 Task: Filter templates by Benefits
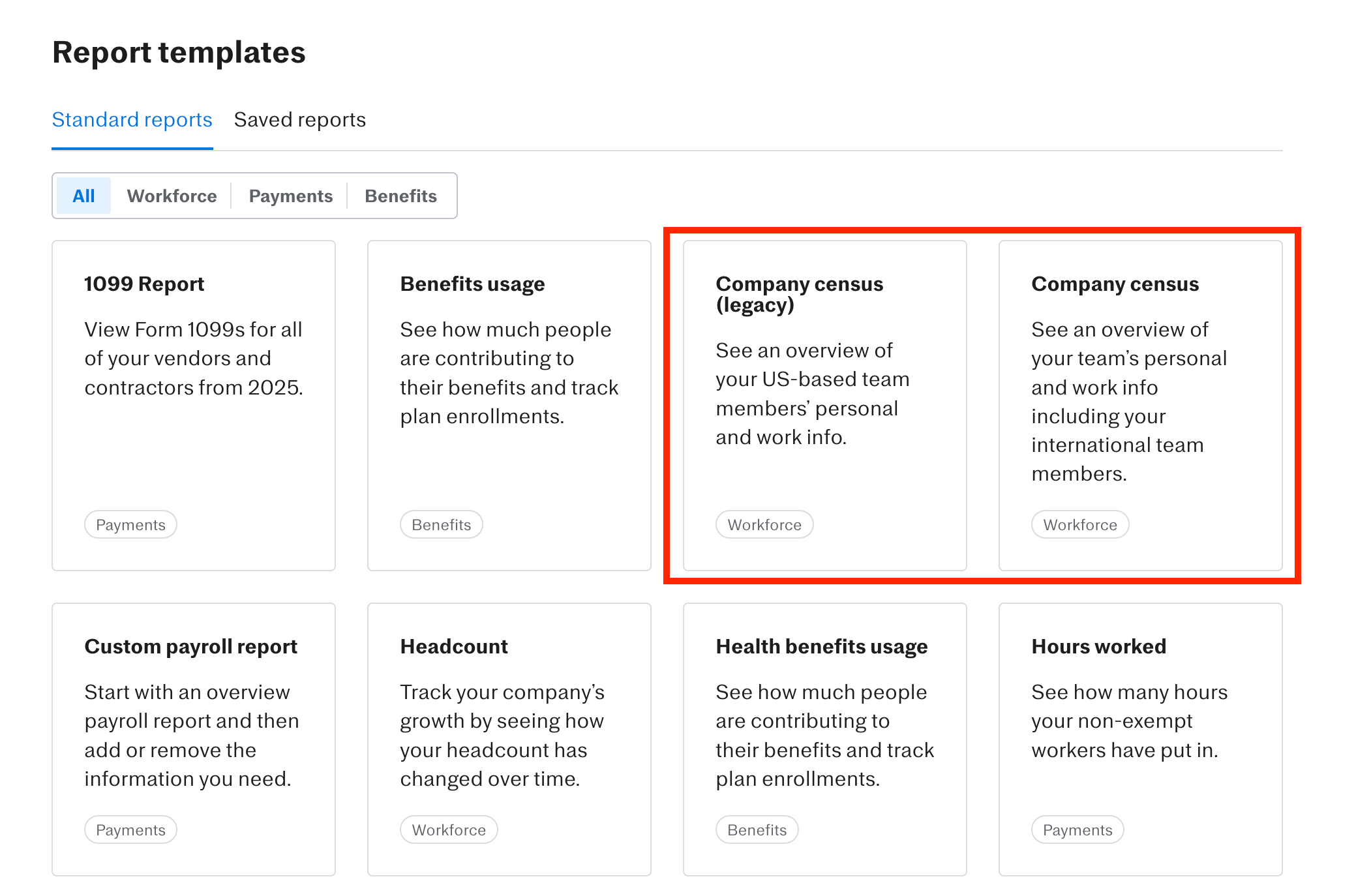[x=400, y=196]
